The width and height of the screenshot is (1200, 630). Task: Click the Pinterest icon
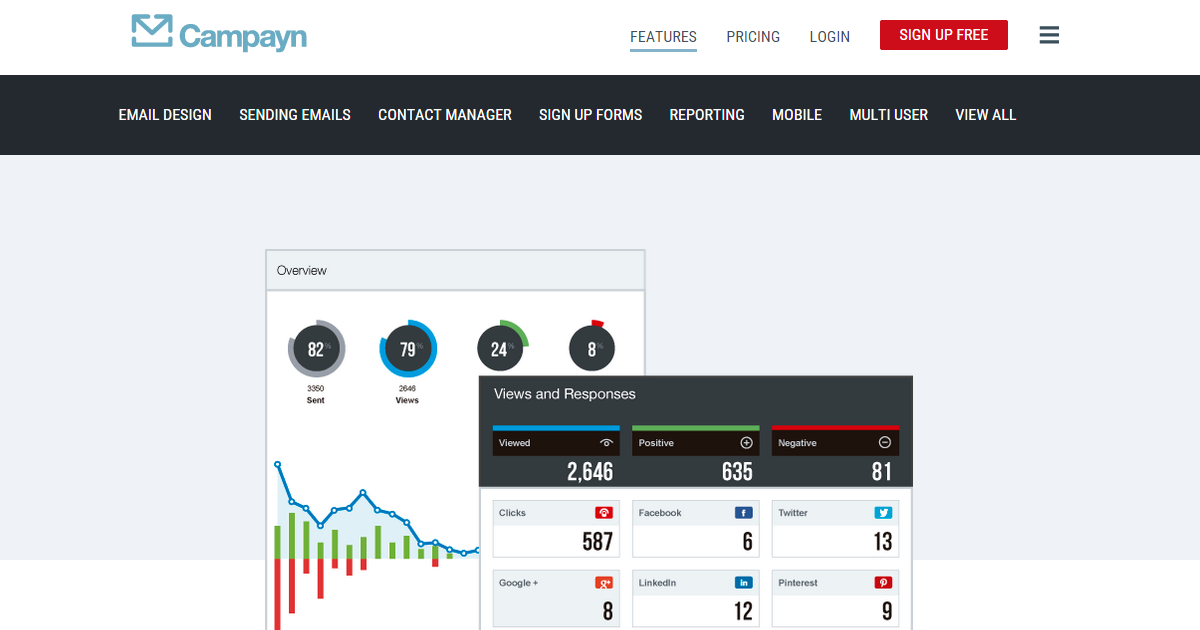[883, 583]
